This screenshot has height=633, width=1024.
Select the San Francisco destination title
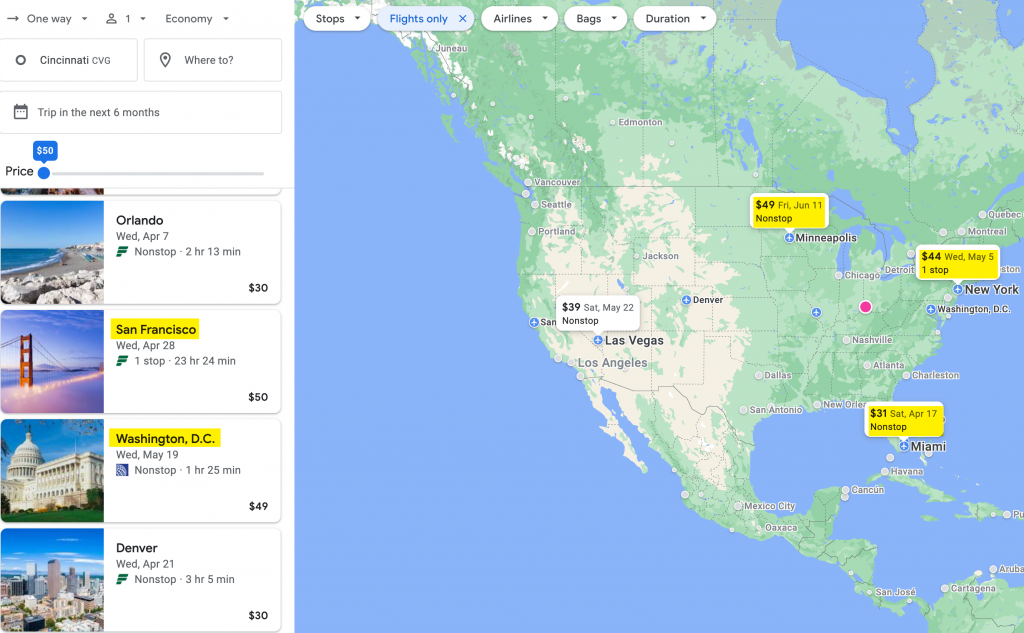155,329
